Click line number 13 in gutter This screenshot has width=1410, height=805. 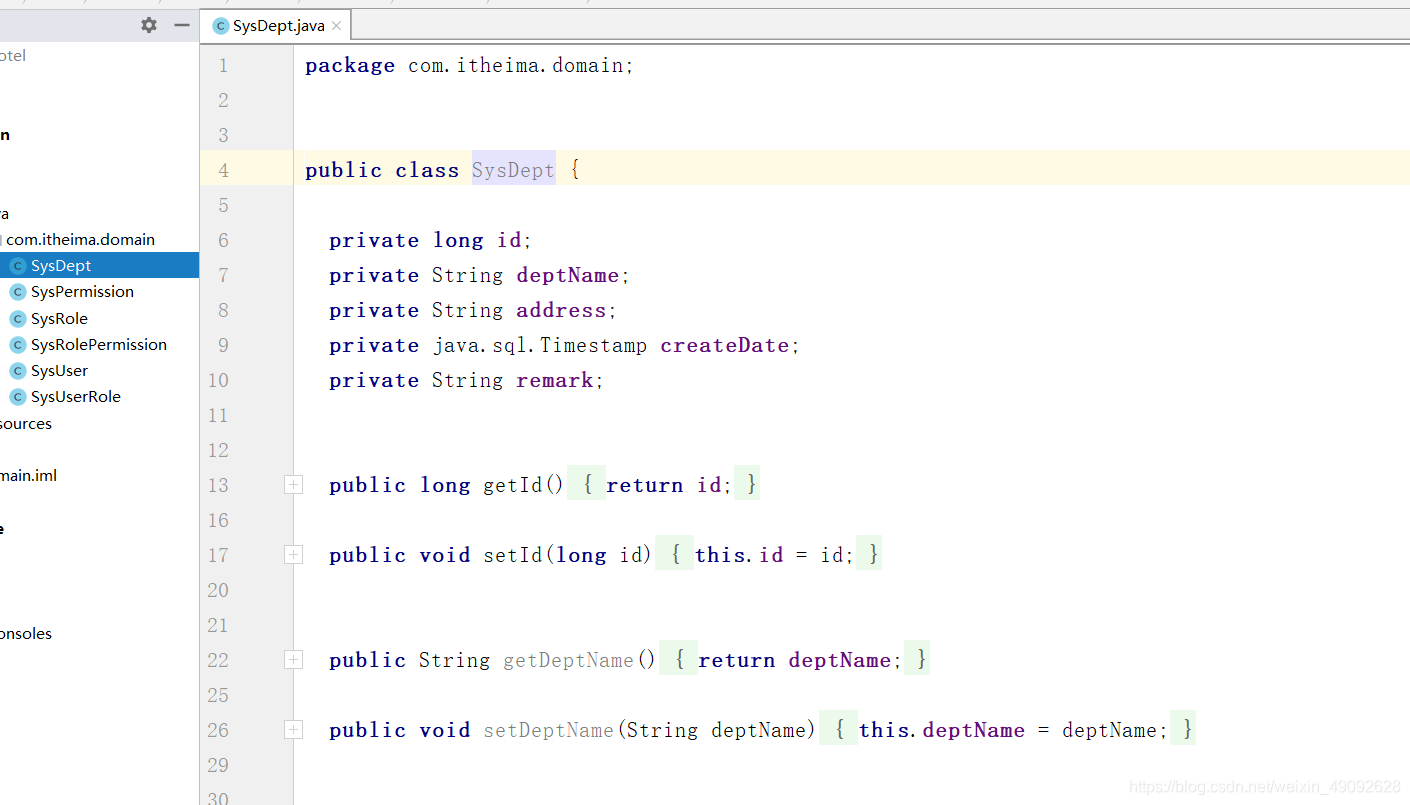(x=218, y=485)
